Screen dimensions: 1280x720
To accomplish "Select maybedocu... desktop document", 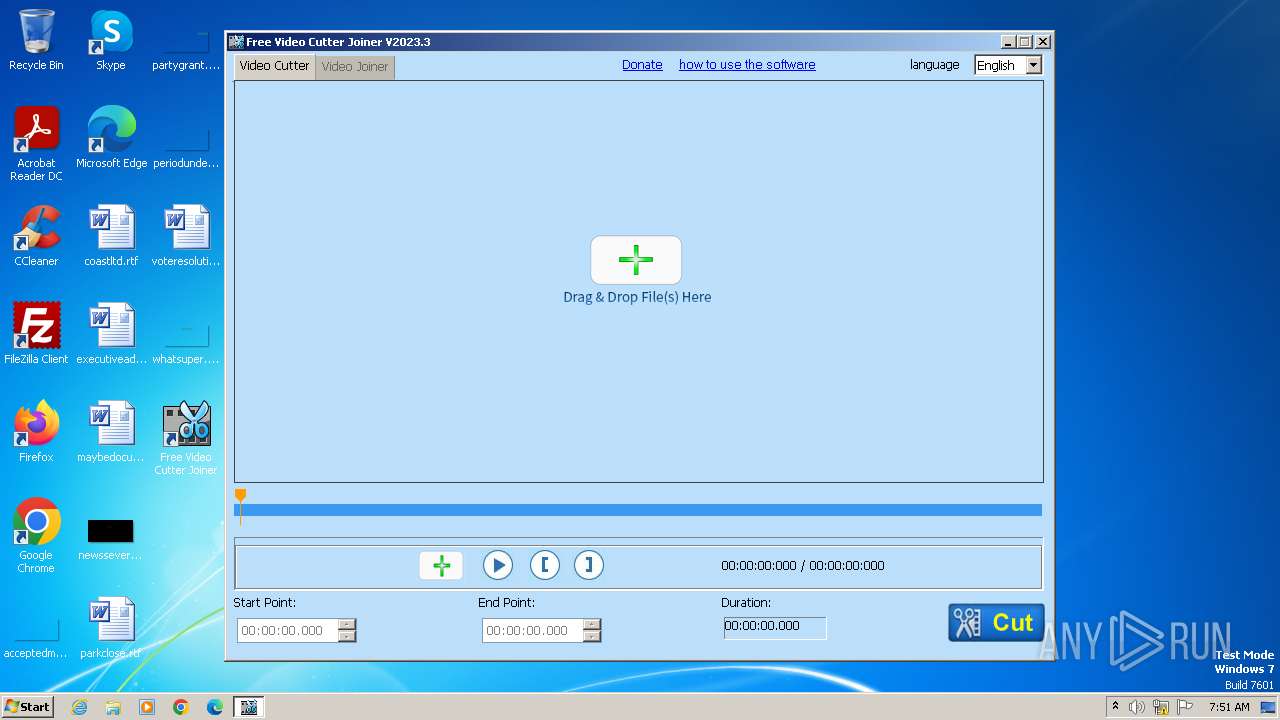I will [x=111, y=433].
